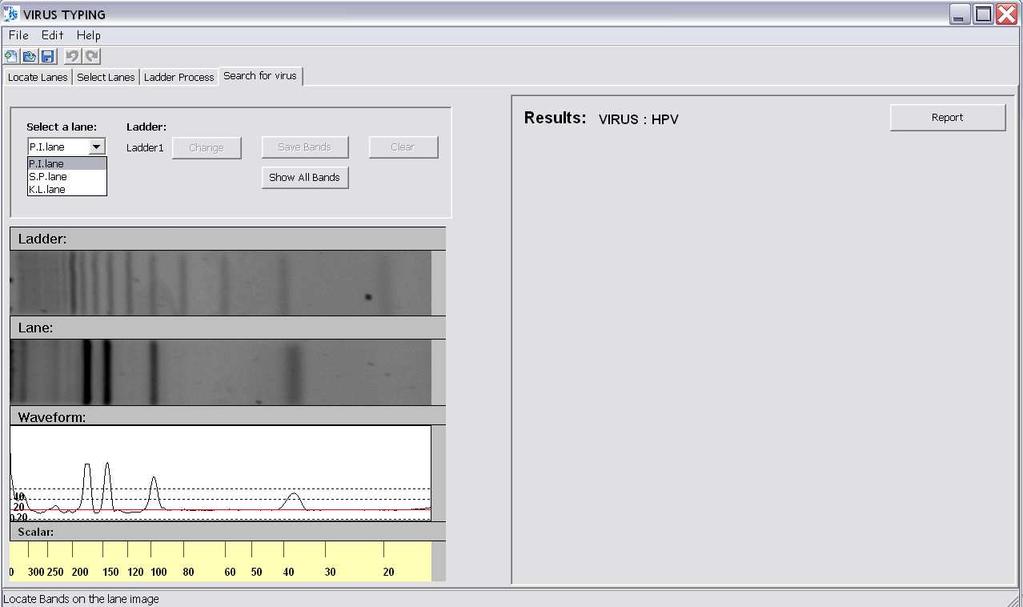The width and height of the screenshot is (1023, 607).
Task: Click the status bar 'Locate Bands on the lane image'
Action: (81, 599)
